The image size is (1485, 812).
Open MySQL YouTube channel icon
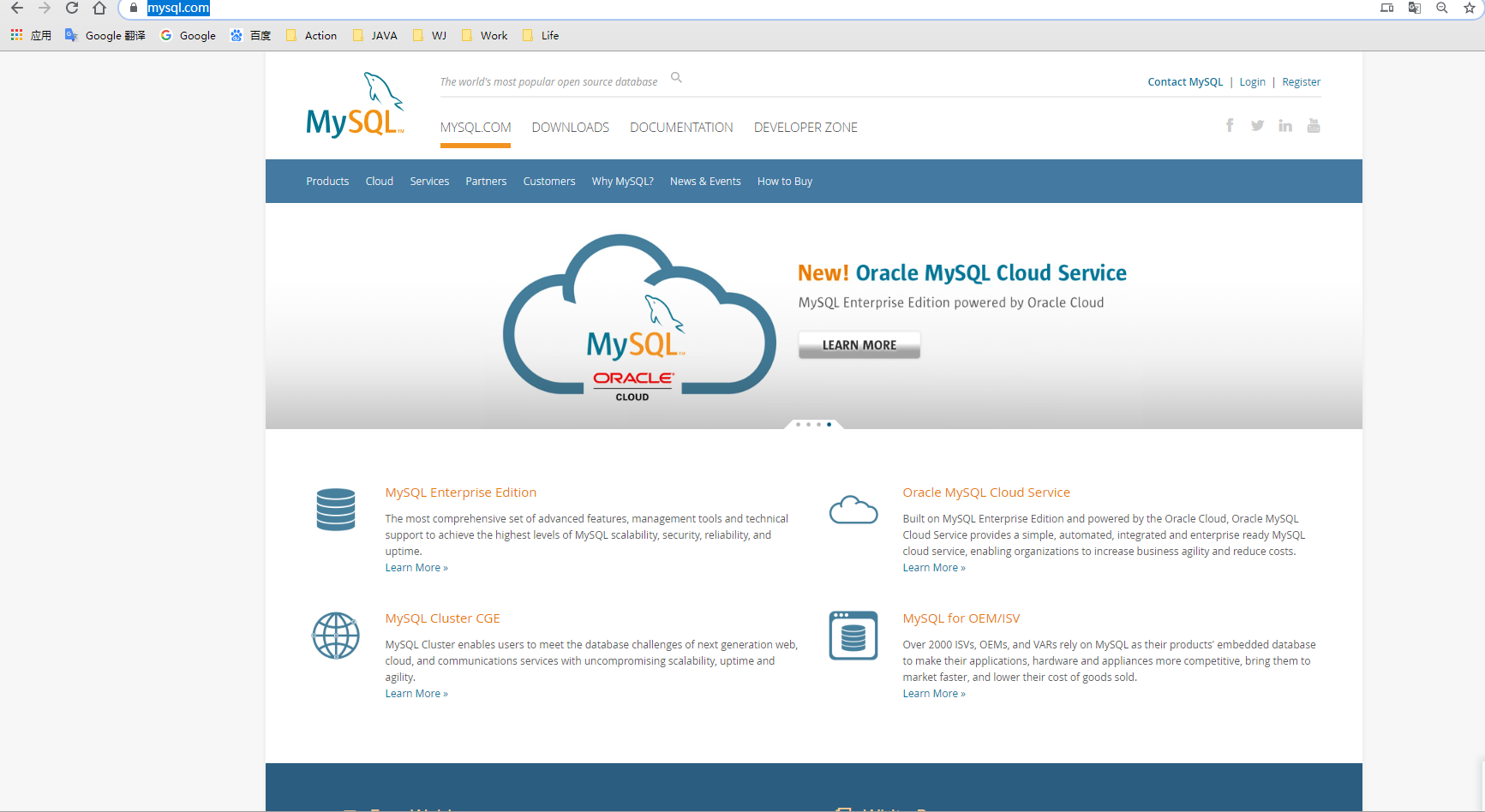tap(1314, 125)
